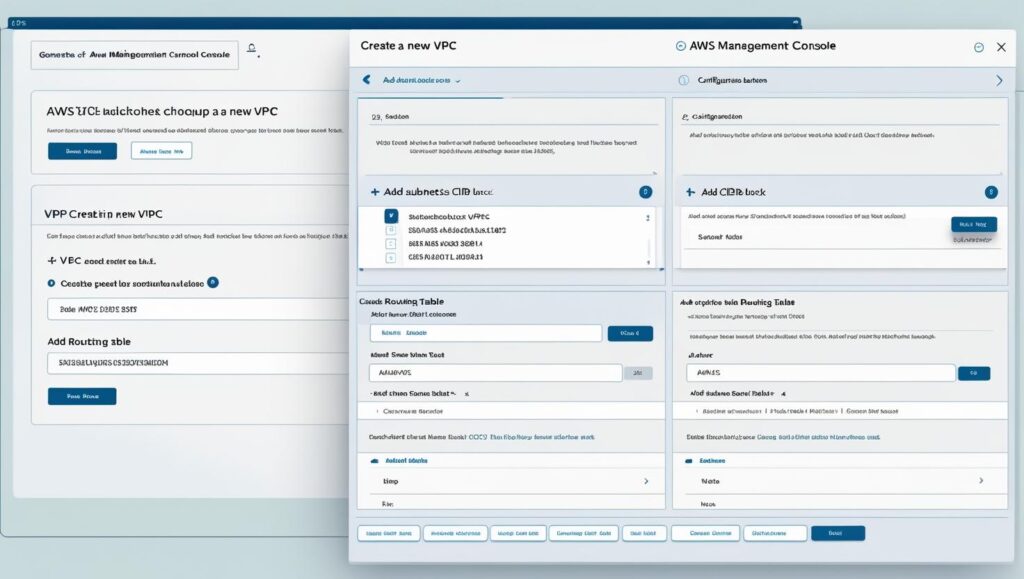This screenshot has width=1024, height=579.
Task: Click the blue button under Add Routing table in the background
Action: click(x=82, y=396)
